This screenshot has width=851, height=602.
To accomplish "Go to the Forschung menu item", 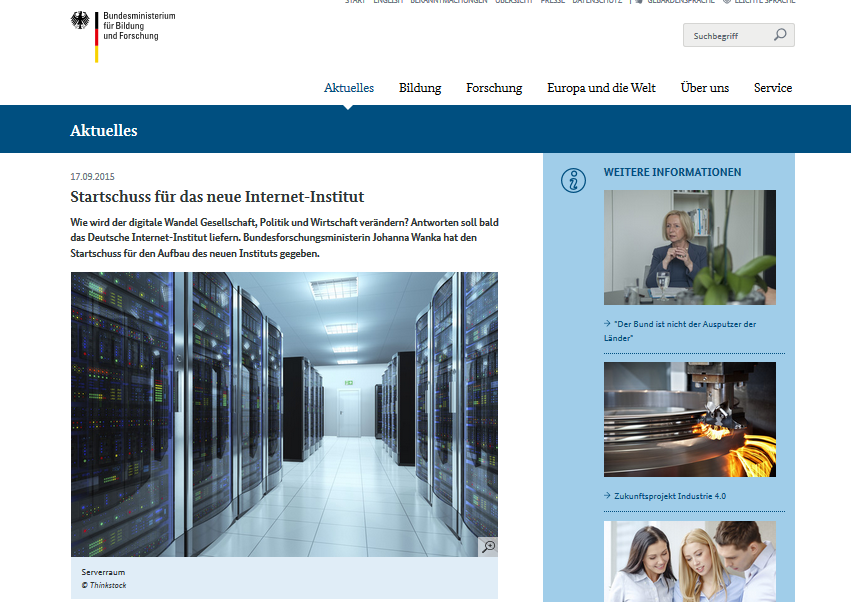I will 494,88.
